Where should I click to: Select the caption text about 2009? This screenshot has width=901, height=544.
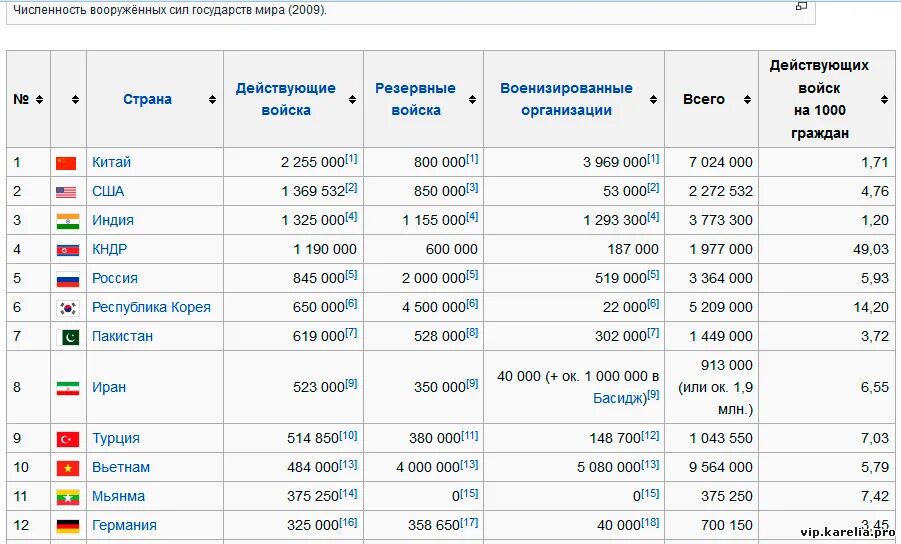170,10
